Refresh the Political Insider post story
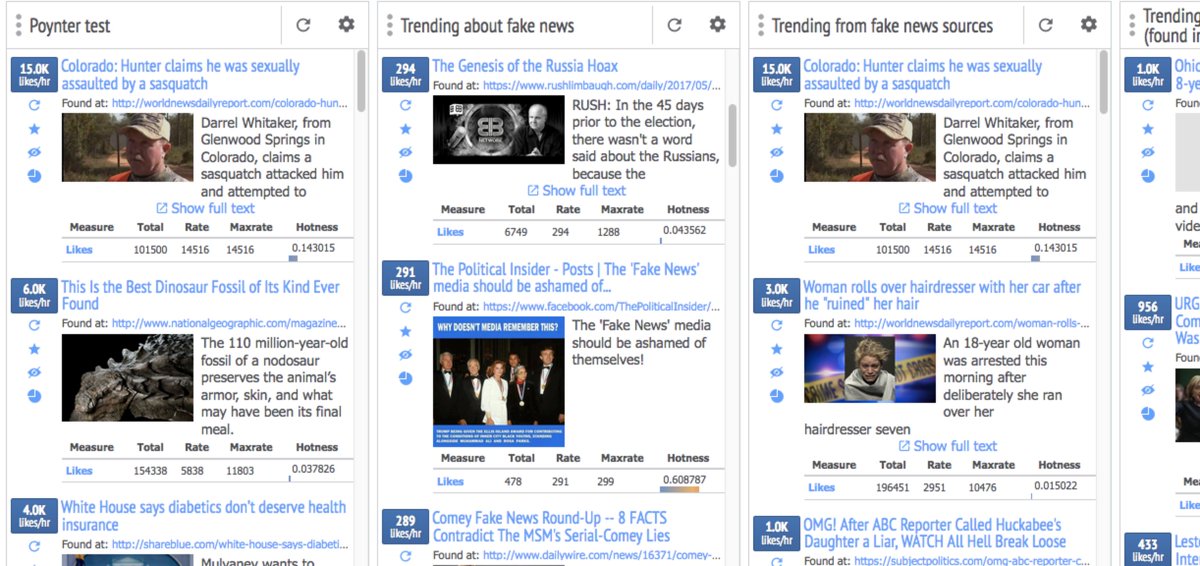1200x566 pixels. click(x=405, y=308)
